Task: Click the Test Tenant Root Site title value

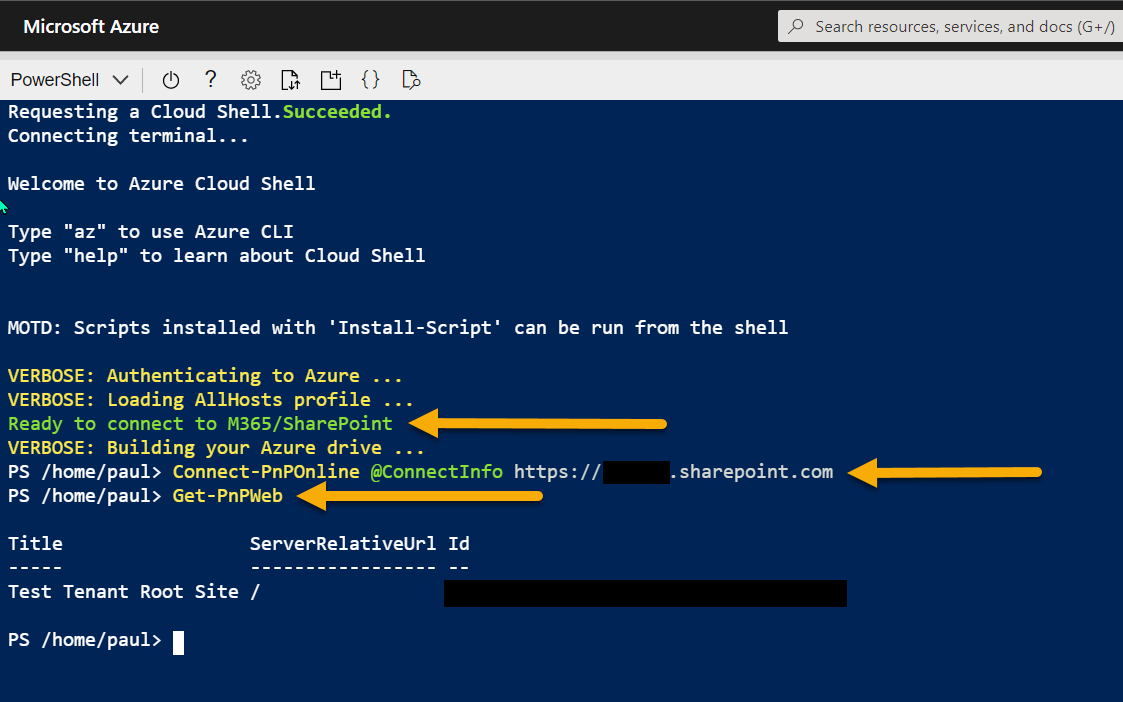Action: (x=123, y=592)
